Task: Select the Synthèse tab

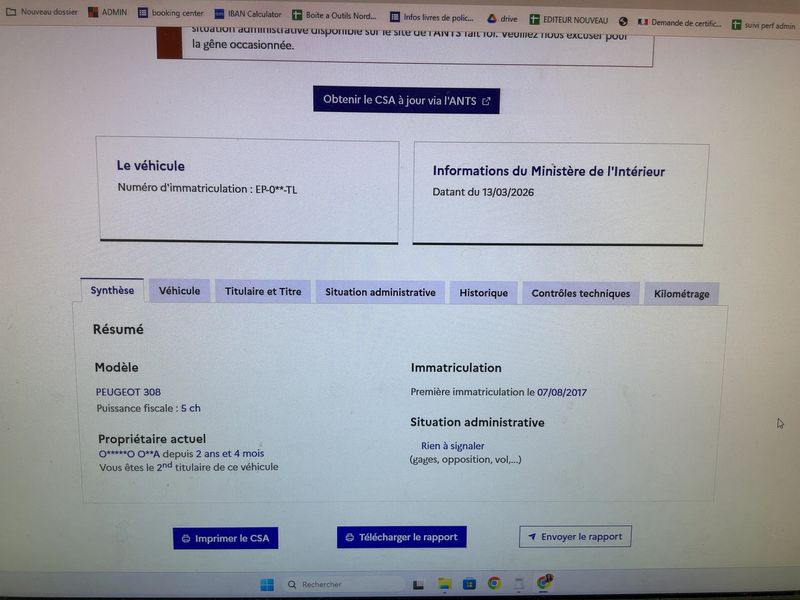Action: pos(112,290)
